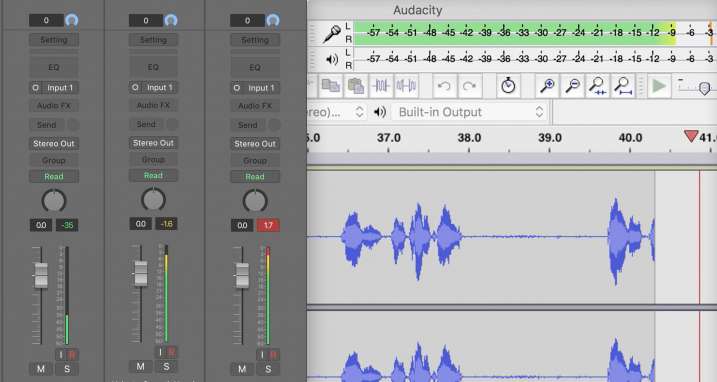
Task: Mute the channel strip peaking at -1.6
Action: point(140,366)
